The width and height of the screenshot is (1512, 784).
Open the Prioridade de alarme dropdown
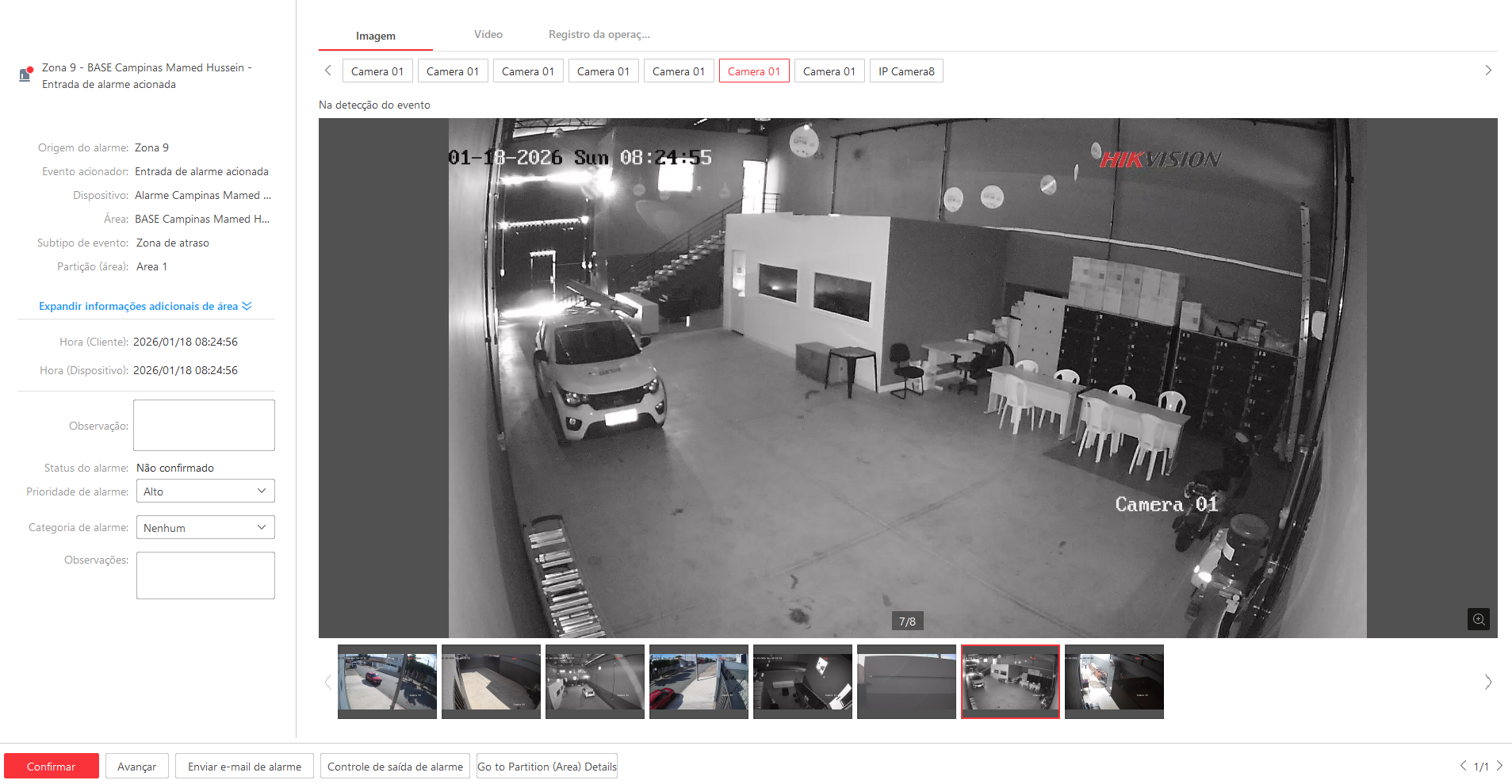205,491
